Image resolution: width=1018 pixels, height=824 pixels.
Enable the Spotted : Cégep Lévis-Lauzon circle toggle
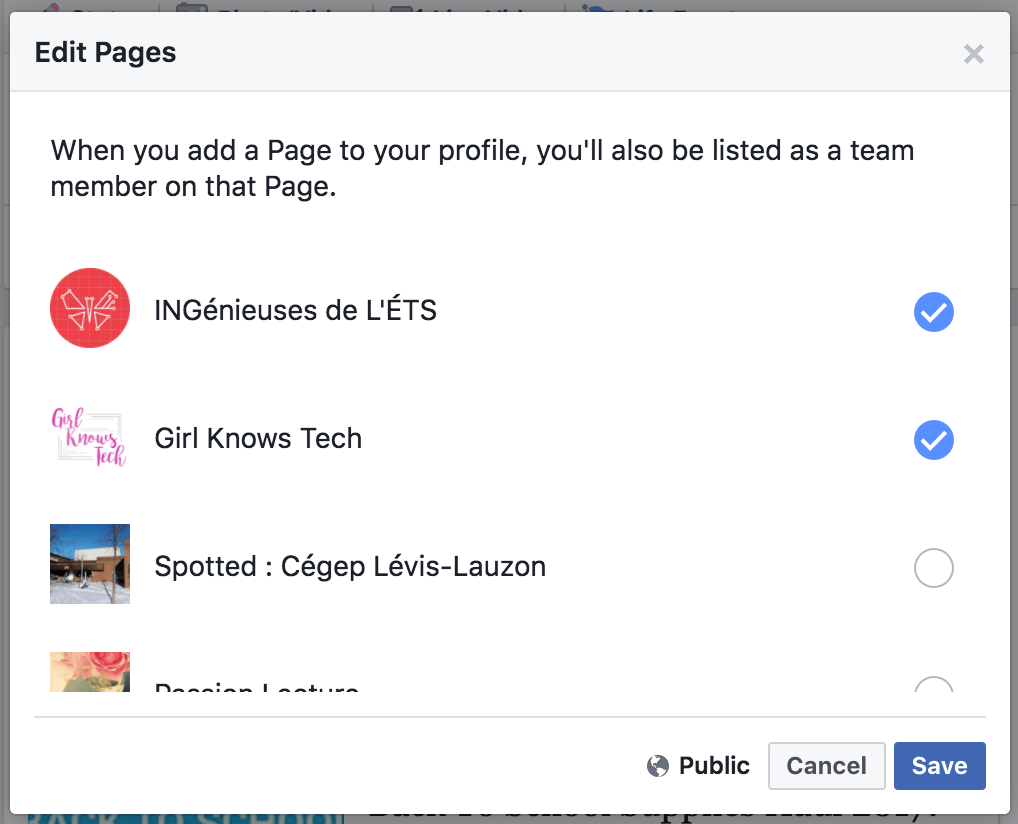934,568
